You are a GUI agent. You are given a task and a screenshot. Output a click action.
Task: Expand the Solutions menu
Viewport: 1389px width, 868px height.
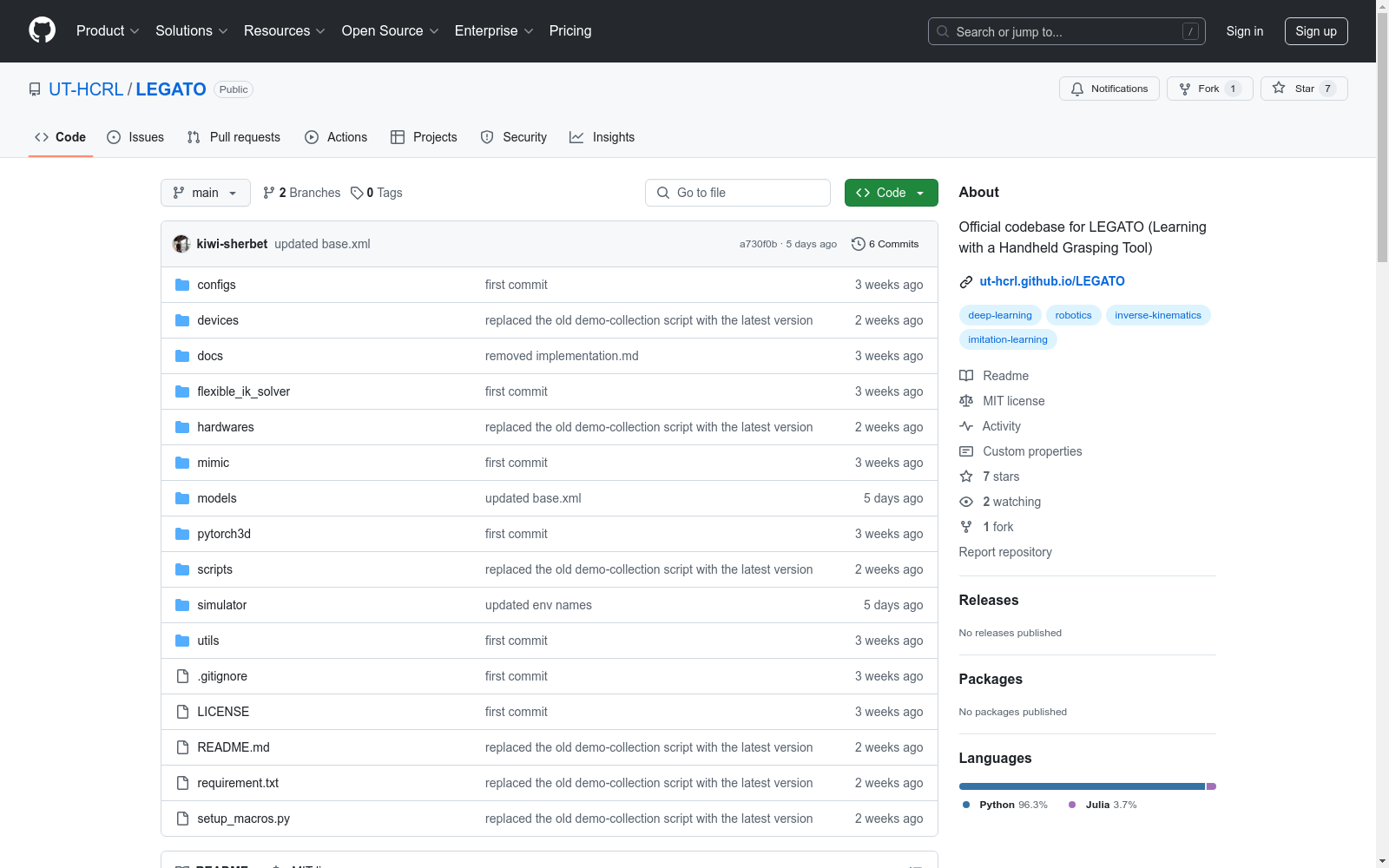point(192,30)
